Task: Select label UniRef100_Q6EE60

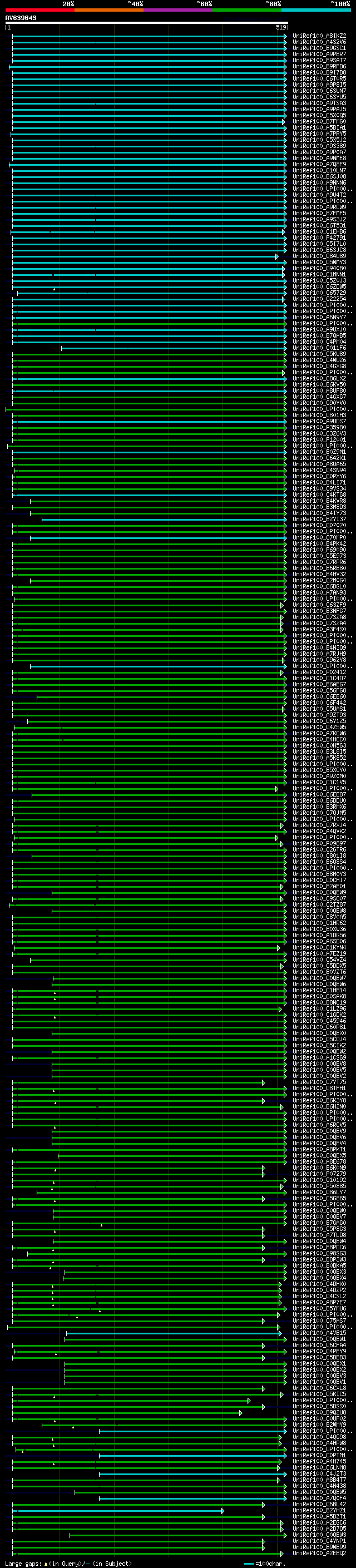Action: (319, 696)
